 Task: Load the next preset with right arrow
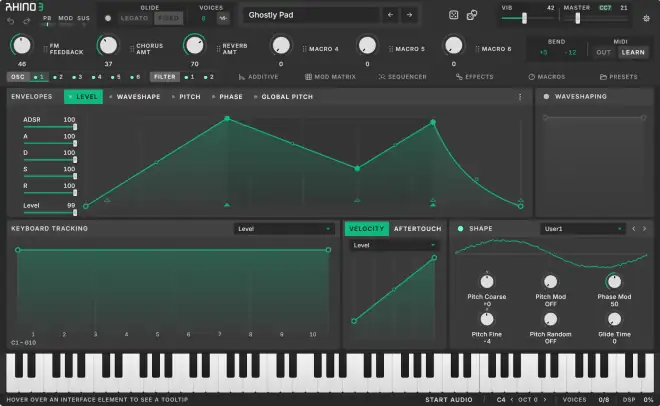click(409, 15)
